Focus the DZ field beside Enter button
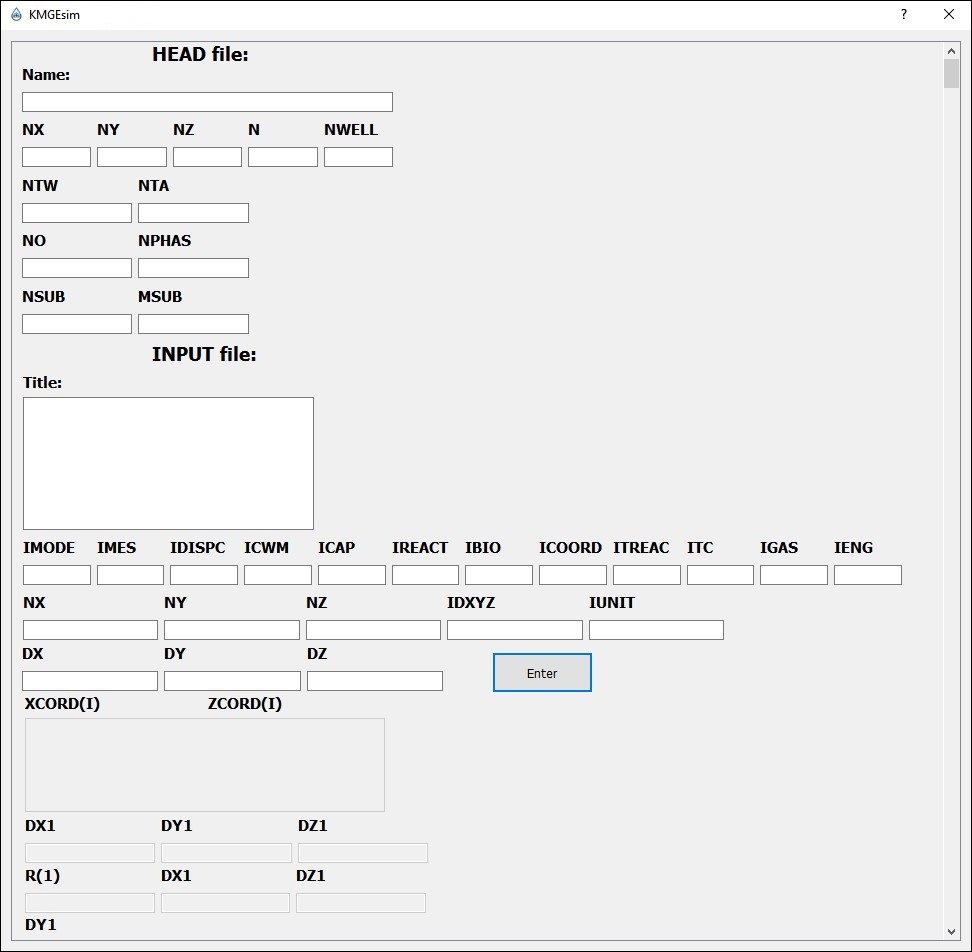972x952 pixels. tap(375, 681)
